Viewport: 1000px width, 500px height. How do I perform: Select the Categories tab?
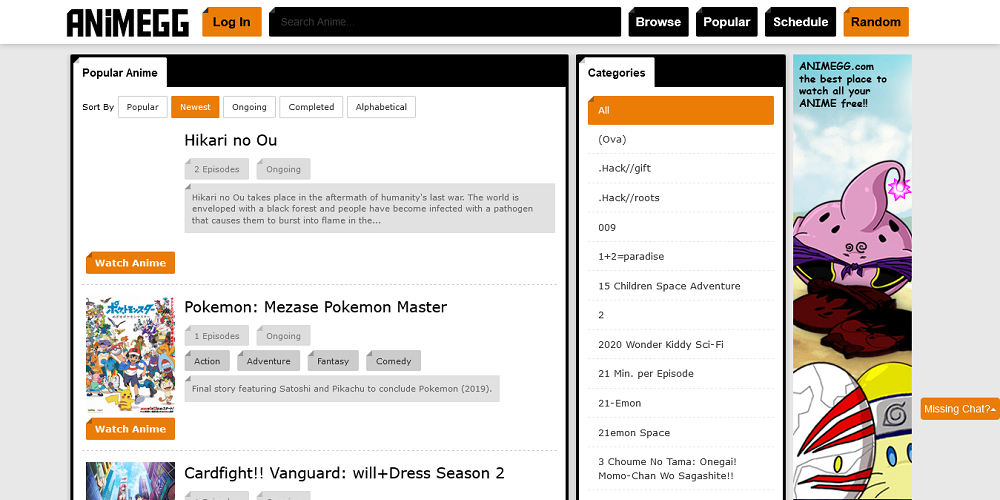click(616, 73)
